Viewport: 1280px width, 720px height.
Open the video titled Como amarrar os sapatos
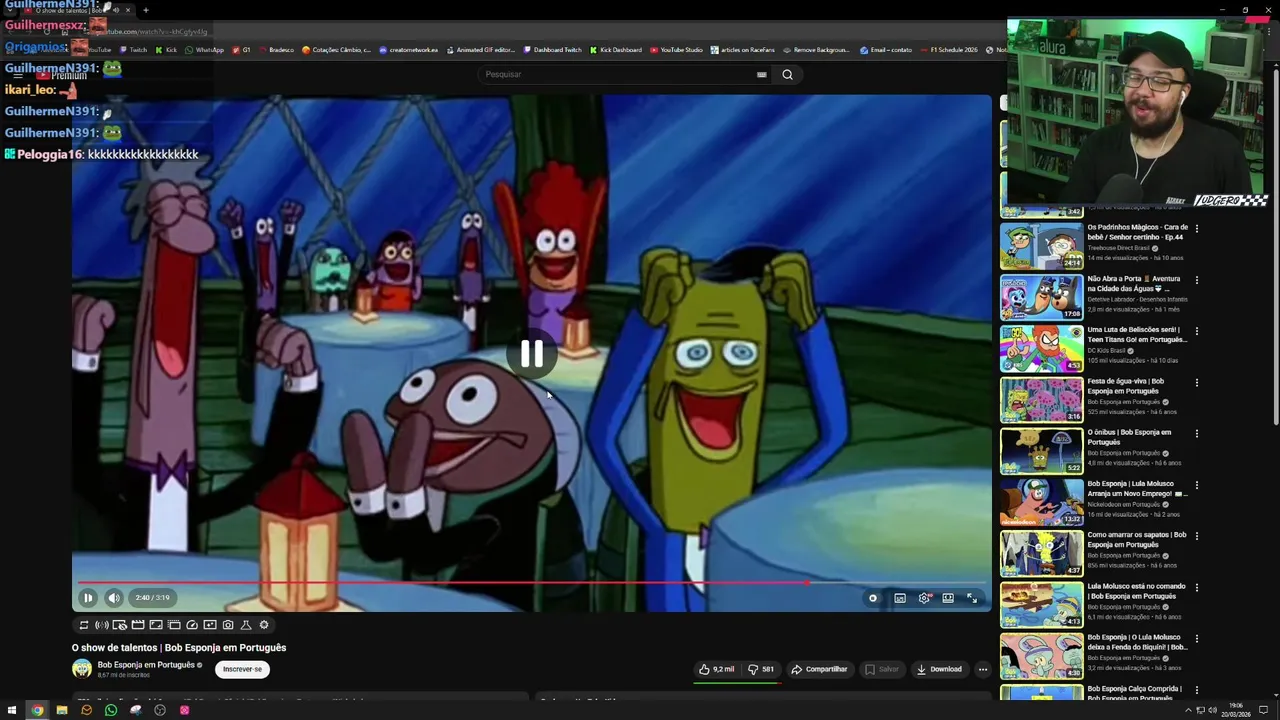tap(1137, 539)
